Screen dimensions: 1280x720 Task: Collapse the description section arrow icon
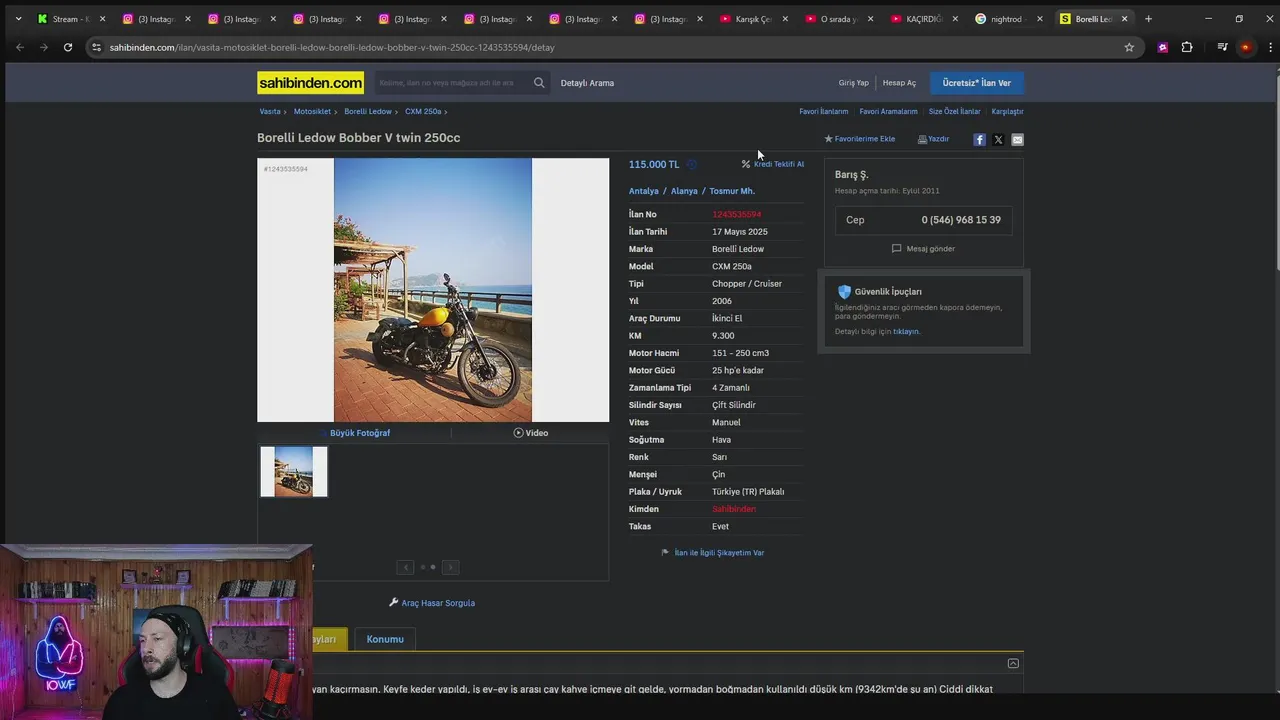(x=1013, y=663)
